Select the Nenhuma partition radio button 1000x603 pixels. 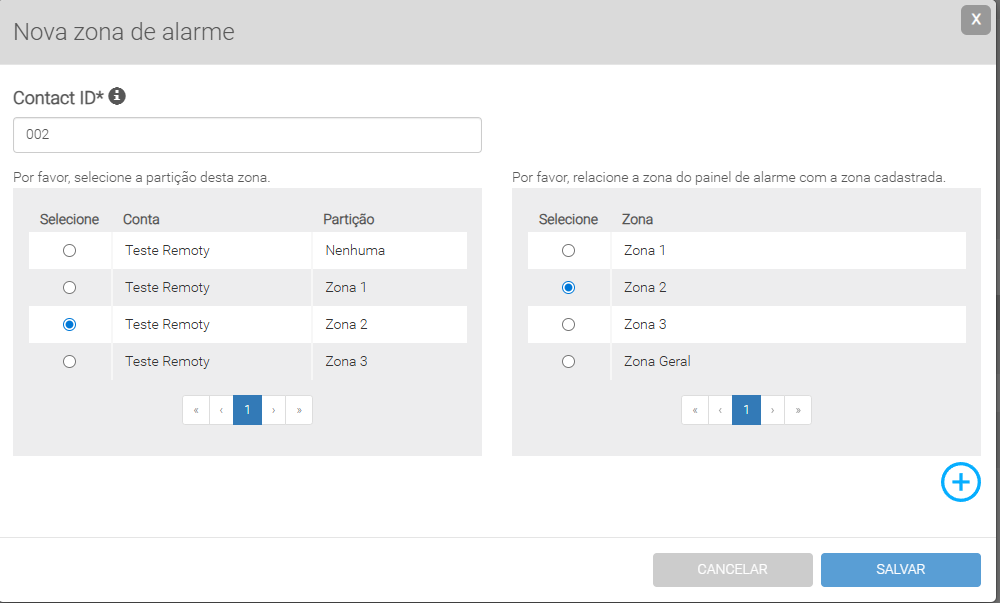[70, 251]
